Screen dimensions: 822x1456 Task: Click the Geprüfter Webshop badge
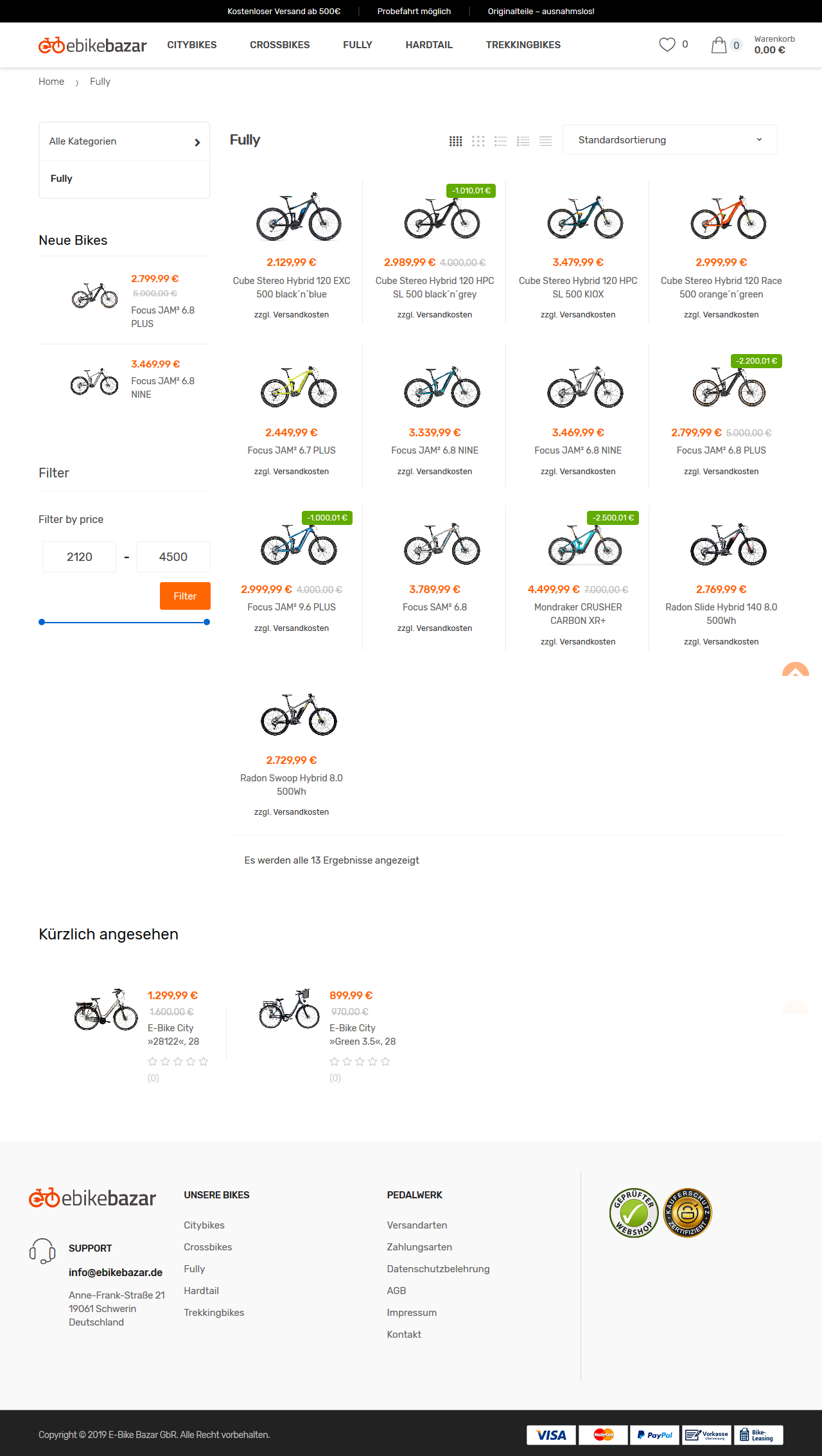[x=634, y=1212]
